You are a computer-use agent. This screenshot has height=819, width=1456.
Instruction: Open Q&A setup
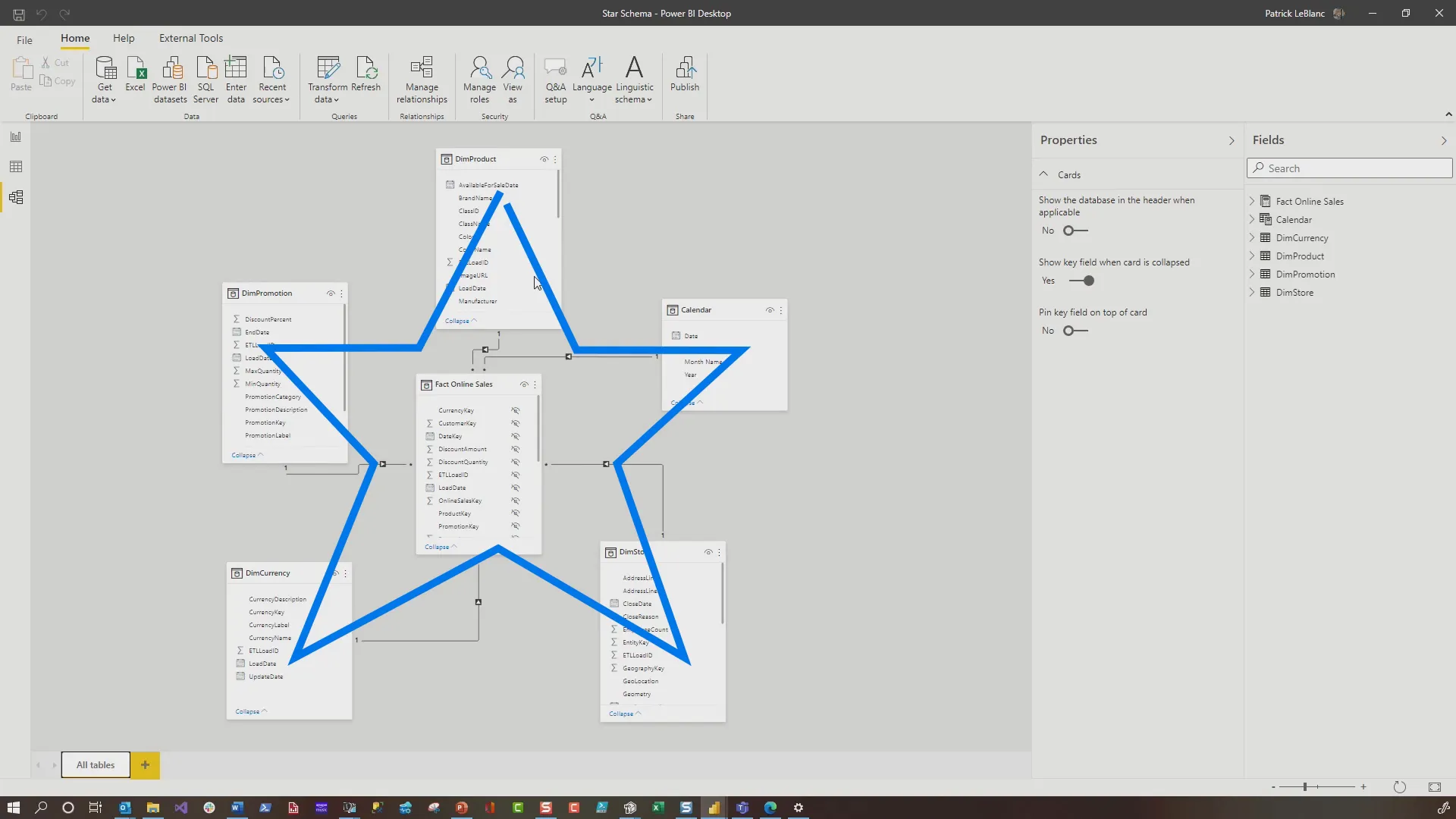click(556, 80)
